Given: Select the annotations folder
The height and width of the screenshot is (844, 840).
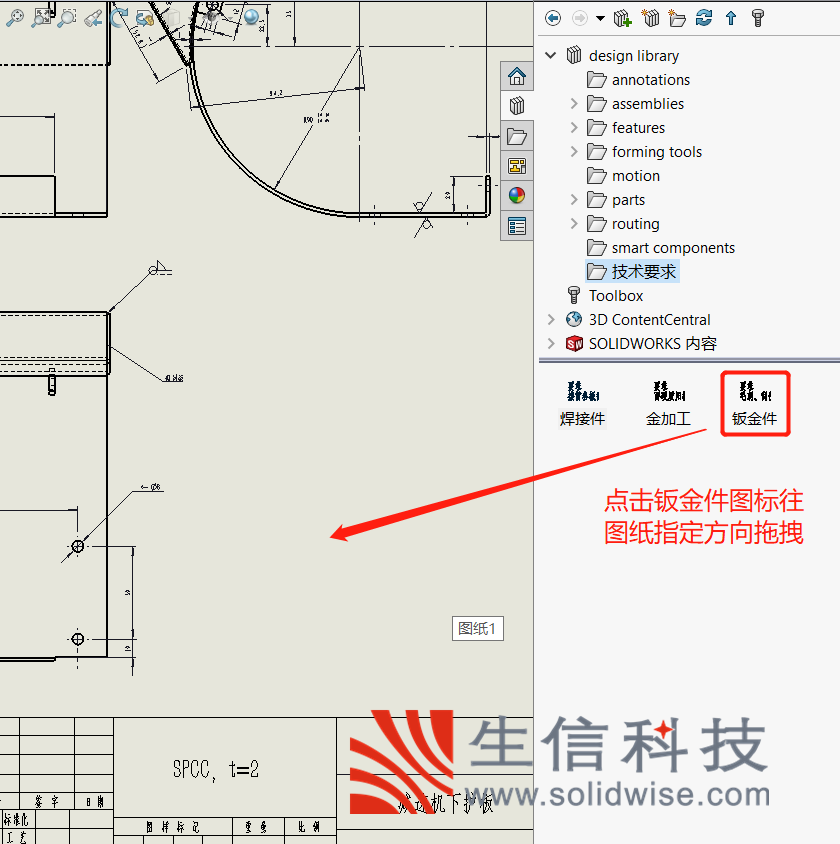Looking at the screenshot, I should point(638,80).
